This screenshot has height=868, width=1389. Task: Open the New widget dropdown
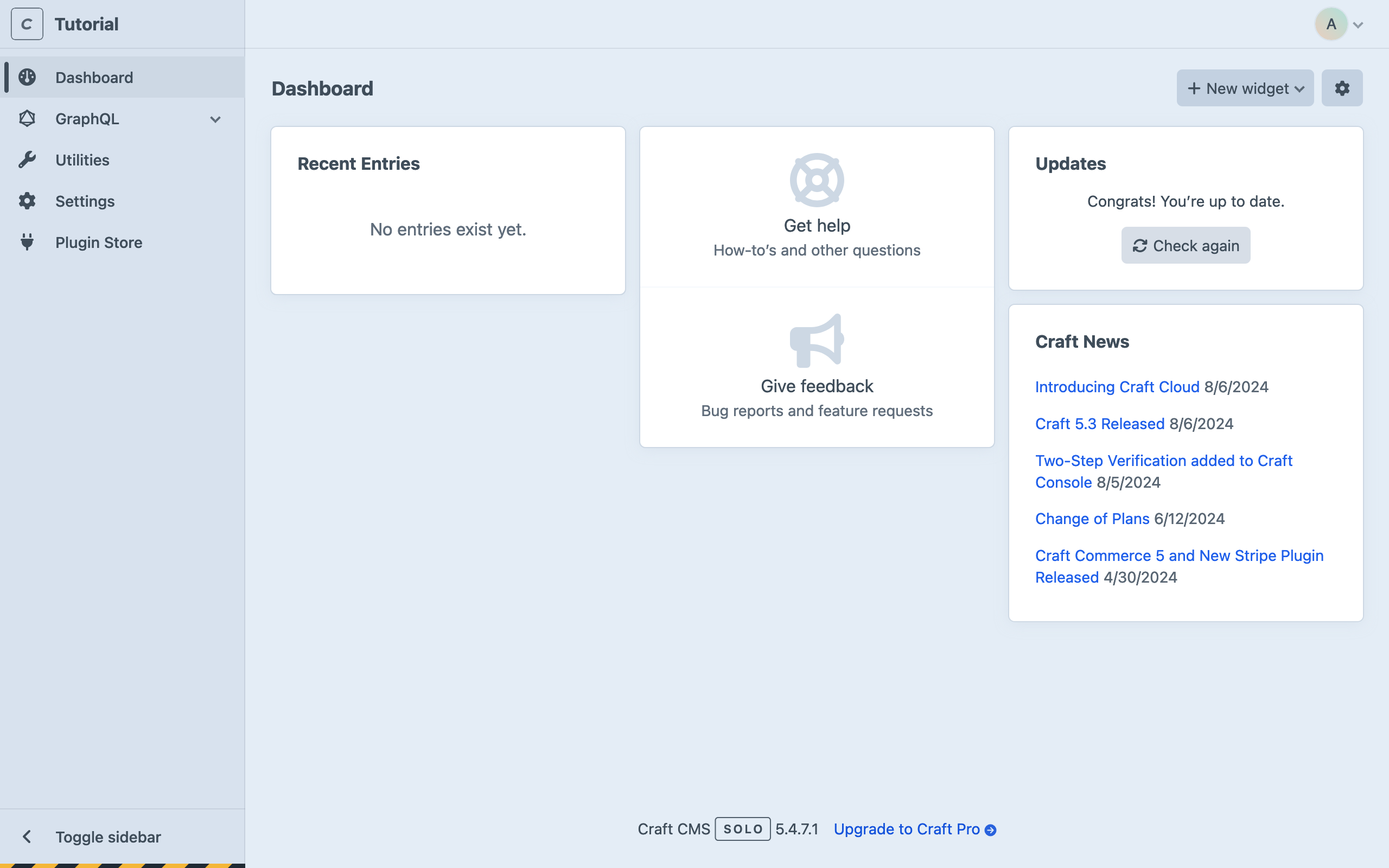[1244, 88]
